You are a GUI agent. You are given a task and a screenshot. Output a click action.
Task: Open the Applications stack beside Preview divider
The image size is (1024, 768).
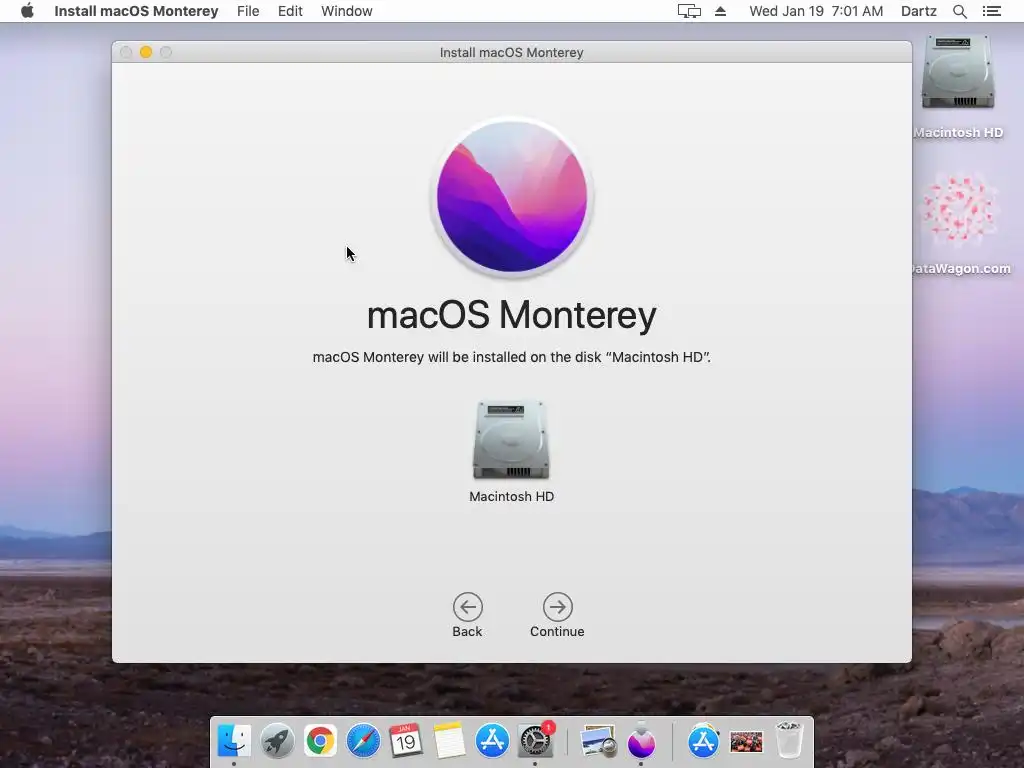tap(703, 741)
